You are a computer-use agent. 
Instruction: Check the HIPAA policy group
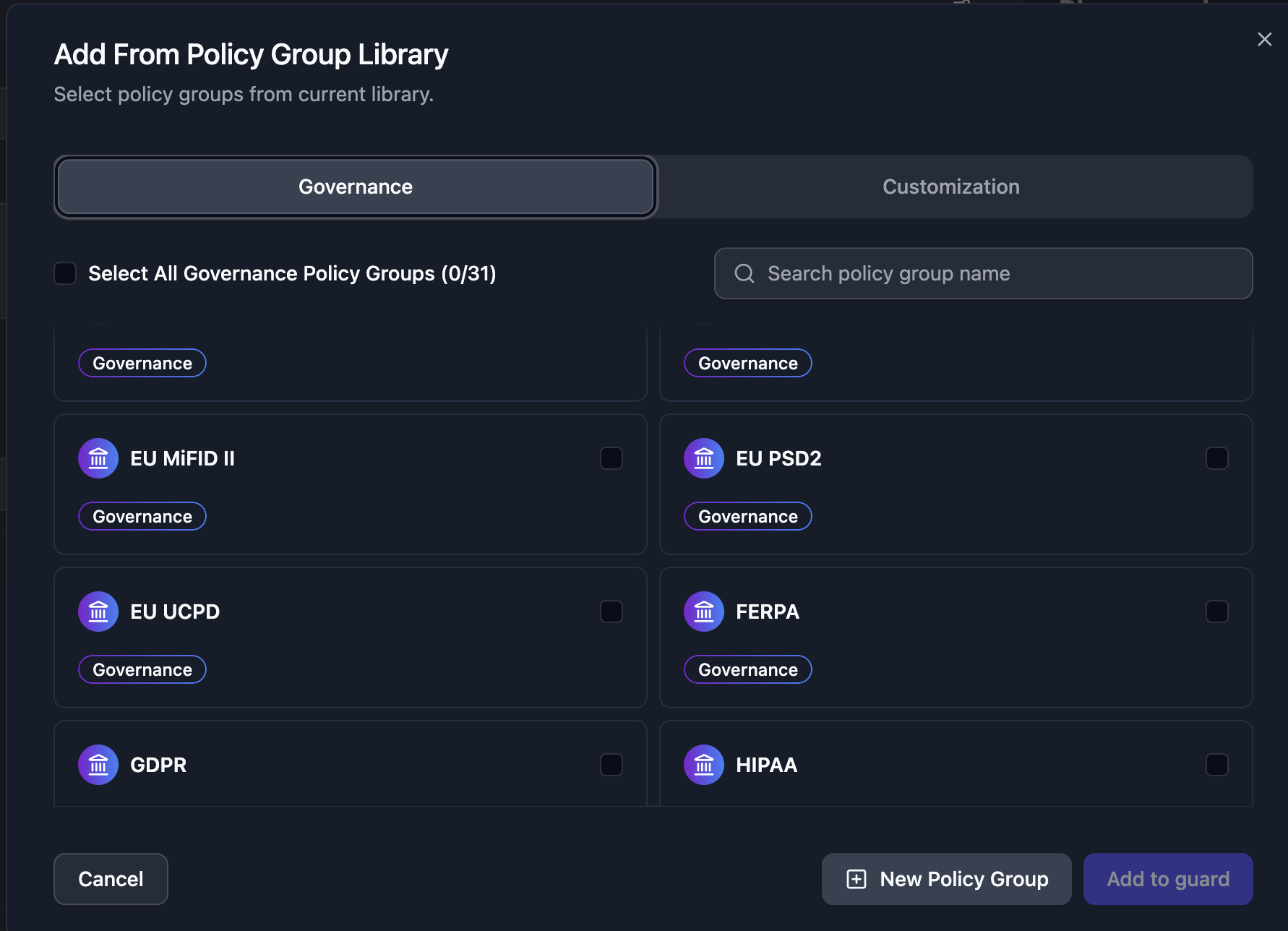(1217, 765)
